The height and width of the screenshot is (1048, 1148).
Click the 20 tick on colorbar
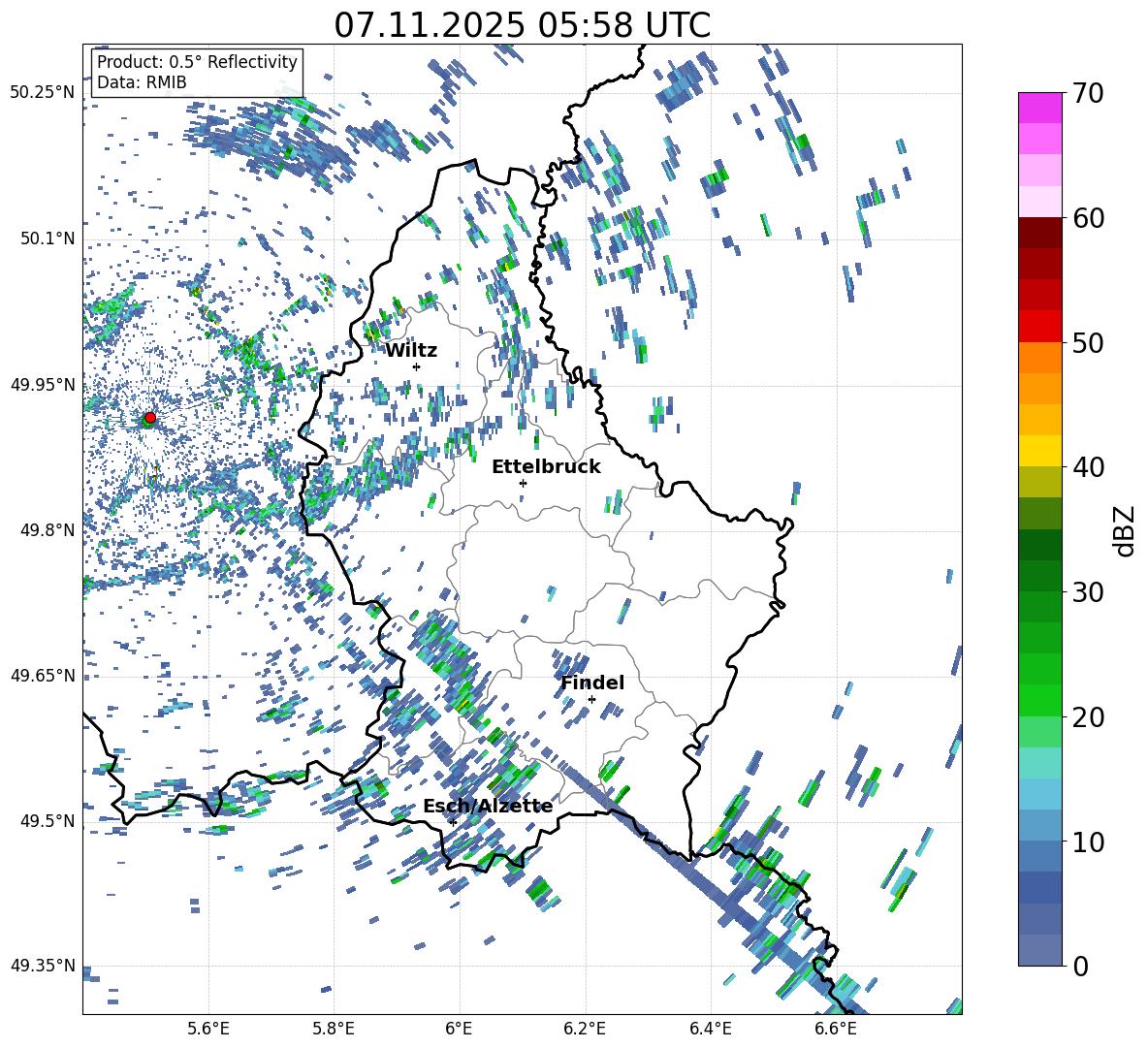(1088, 717)
